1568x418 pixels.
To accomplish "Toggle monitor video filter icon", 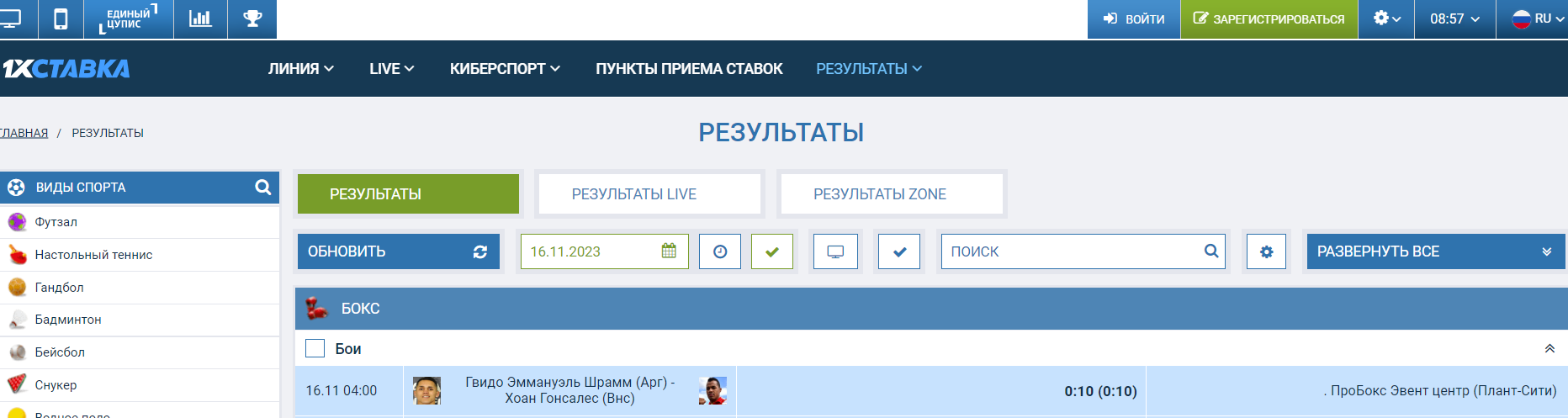I will pos(835,251).
